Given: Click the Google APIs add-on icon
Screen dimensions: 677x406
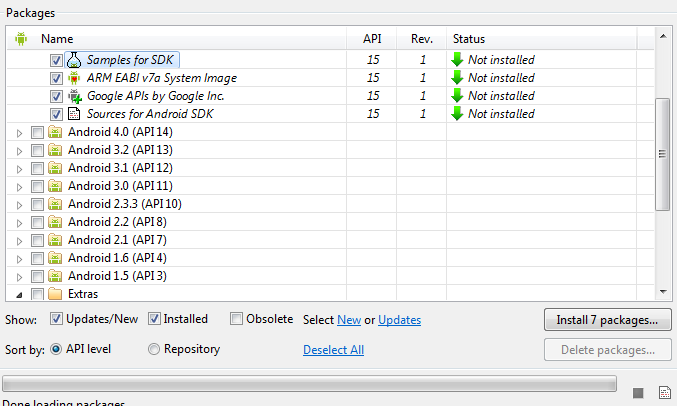Looking at the screenshot, I should [75, 96].
